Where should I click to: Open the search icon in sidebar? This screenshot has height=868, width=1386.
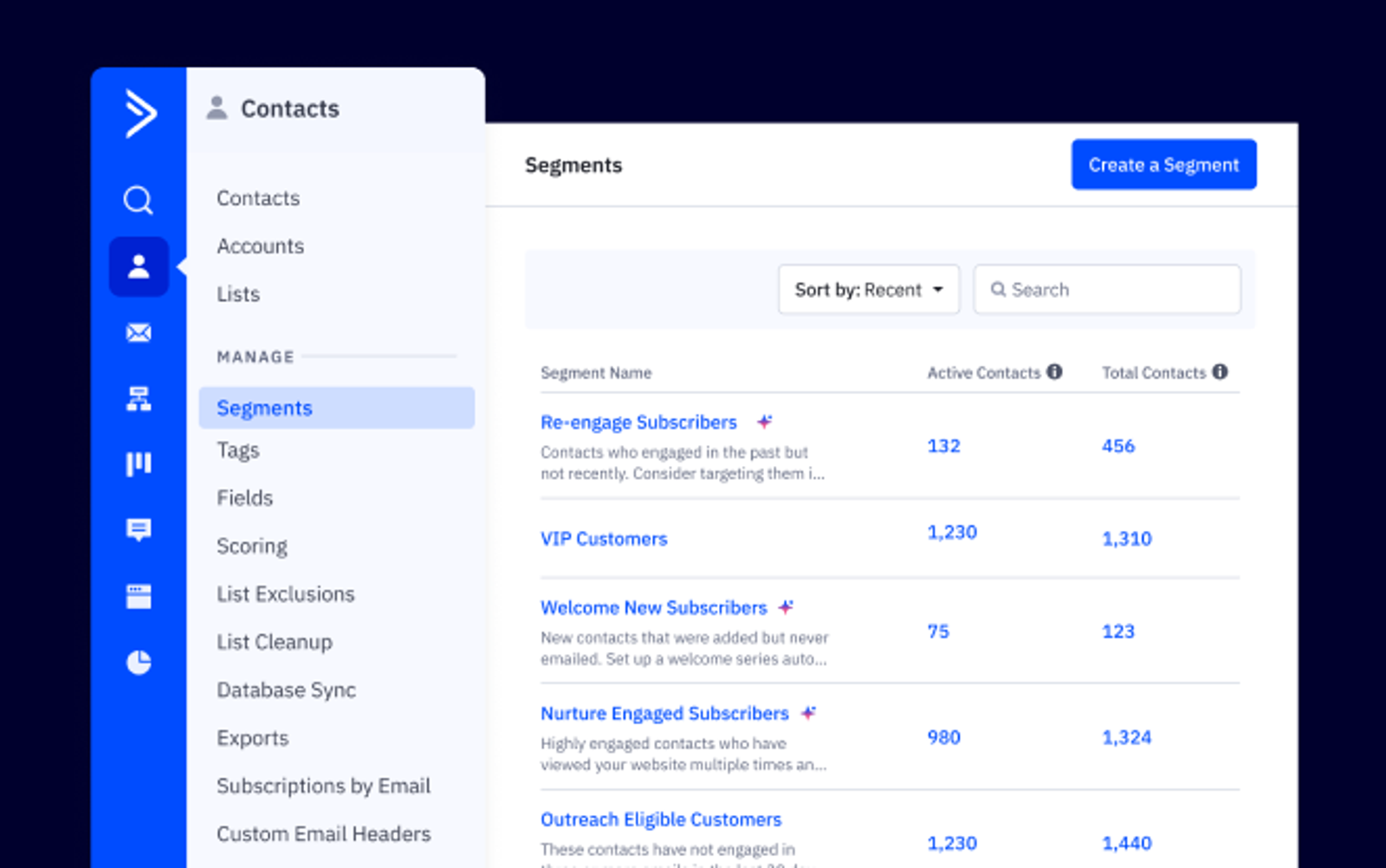click(x=139, y=200)
